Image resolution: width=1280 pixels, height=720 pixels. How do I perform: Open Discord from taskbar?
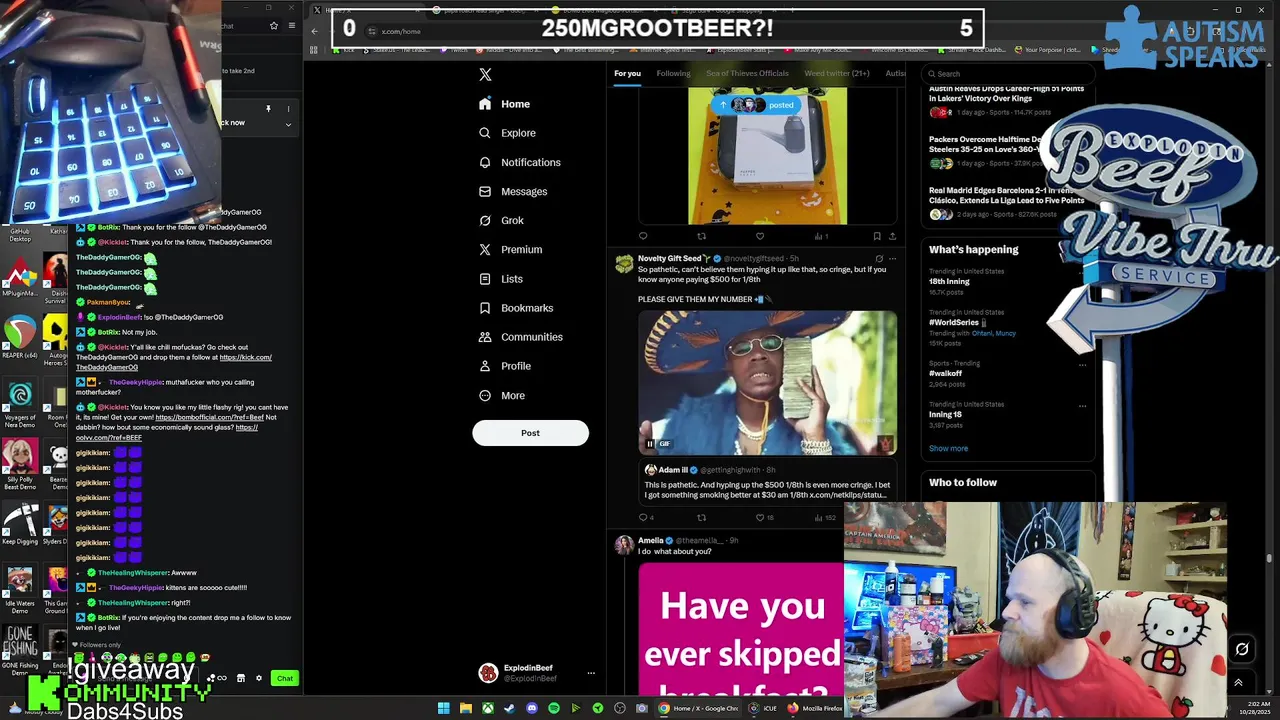531,708
